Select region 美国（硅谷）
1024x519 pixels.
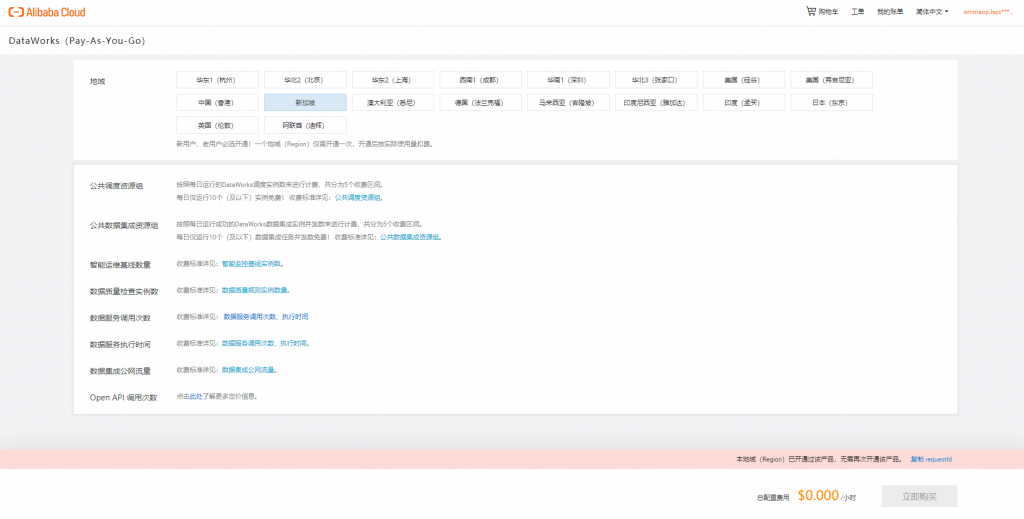[744, 80]
